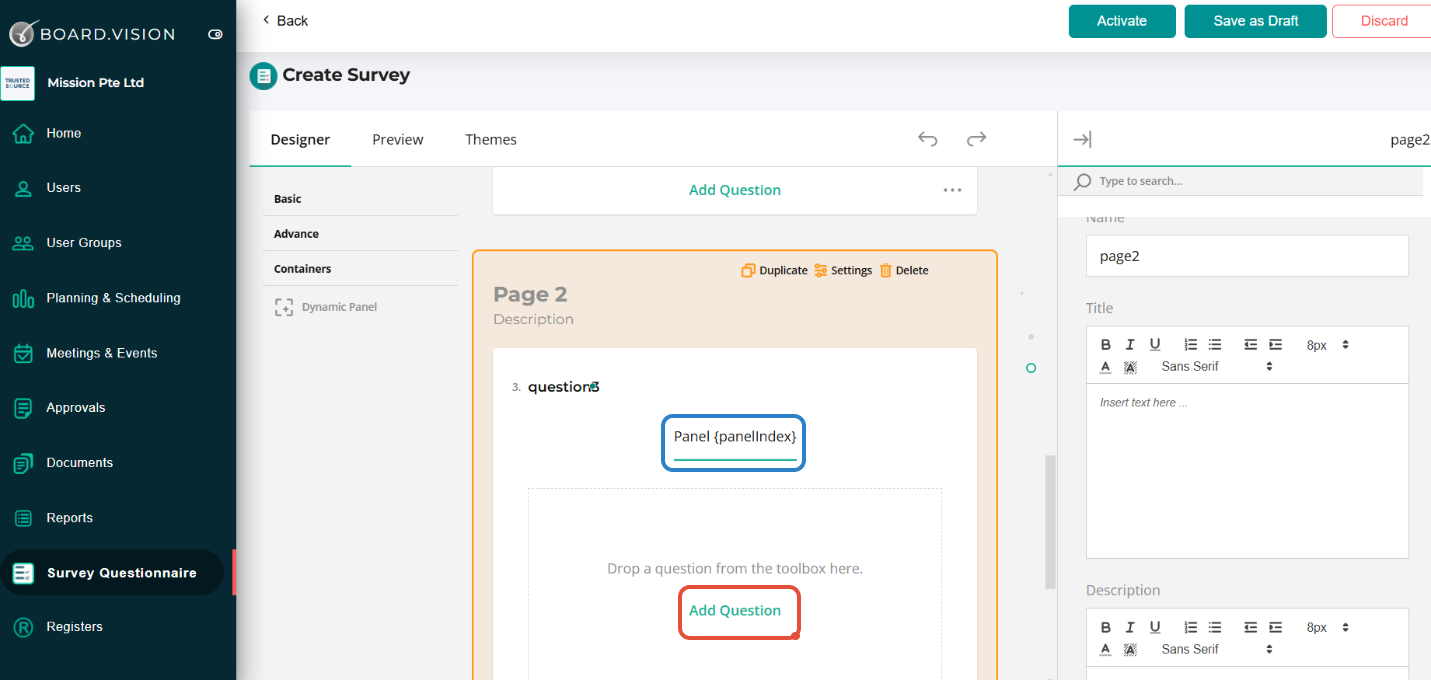Open Home from the sidebar
The image size is (1431, 680).
[x=64, y=133]
